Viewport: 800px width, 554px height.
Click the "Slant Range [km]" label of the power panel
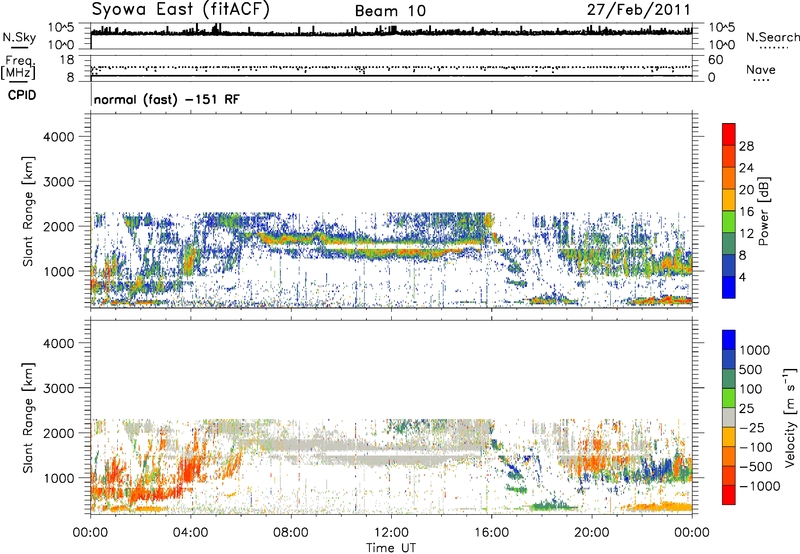[x=28, y=211]
